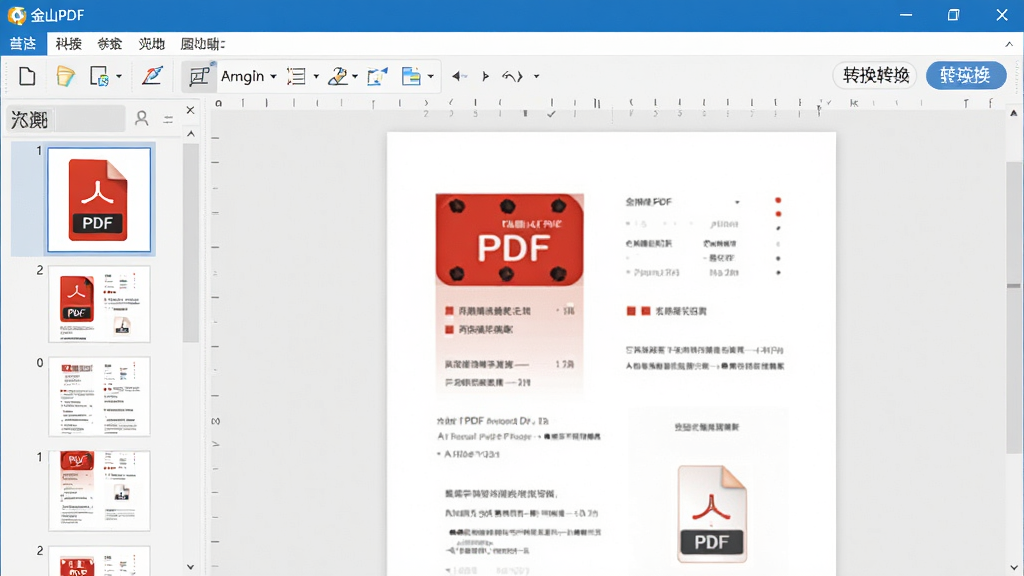Image resolution: width=1024 pixels, height=576 pixels.
Task: Click the line spacing list icon
Action: point(296,76)
